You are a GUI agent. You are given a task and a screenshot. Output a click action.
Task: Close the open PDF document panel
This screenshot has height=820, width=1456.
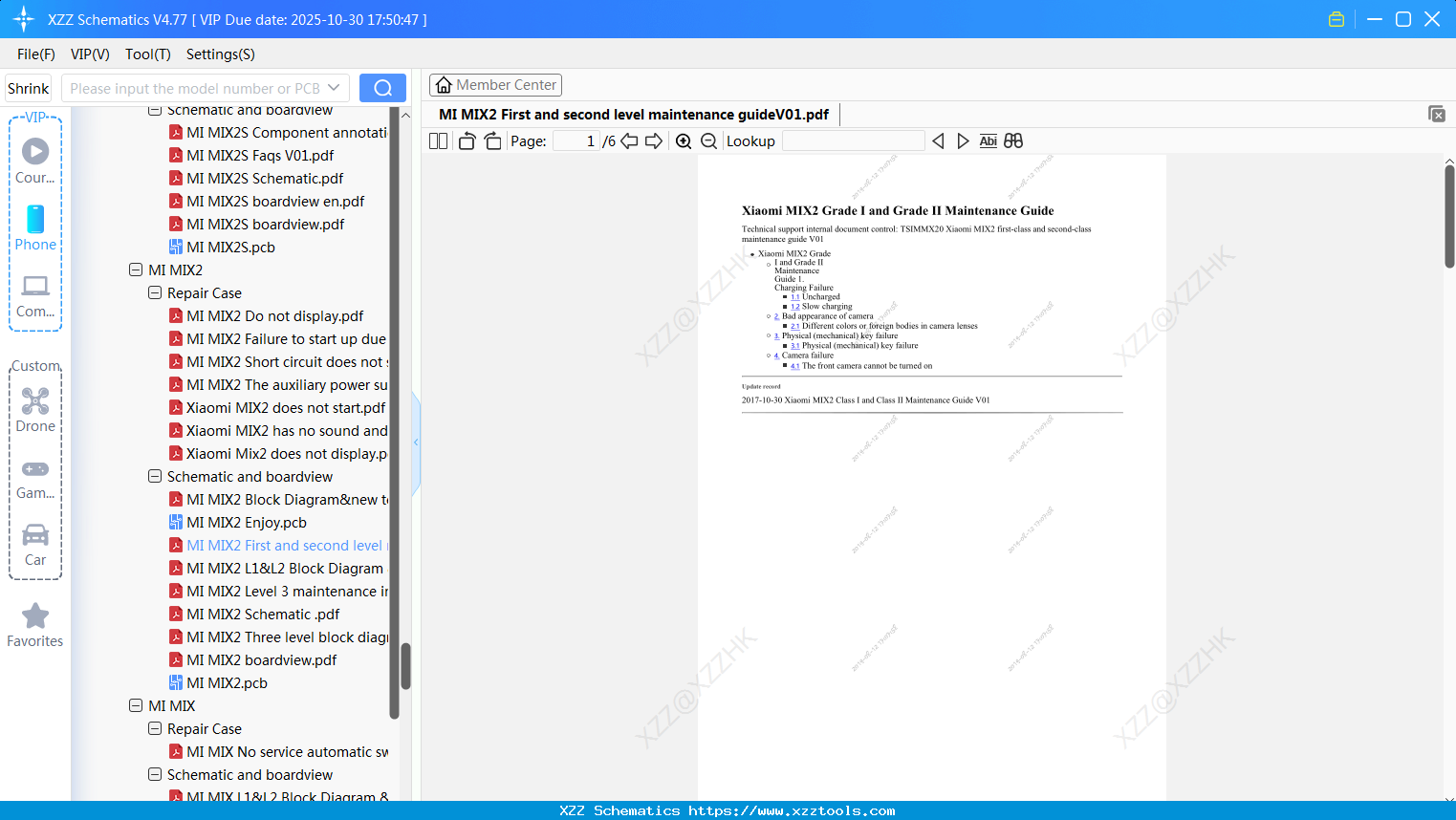click(x=1437, y=114)
